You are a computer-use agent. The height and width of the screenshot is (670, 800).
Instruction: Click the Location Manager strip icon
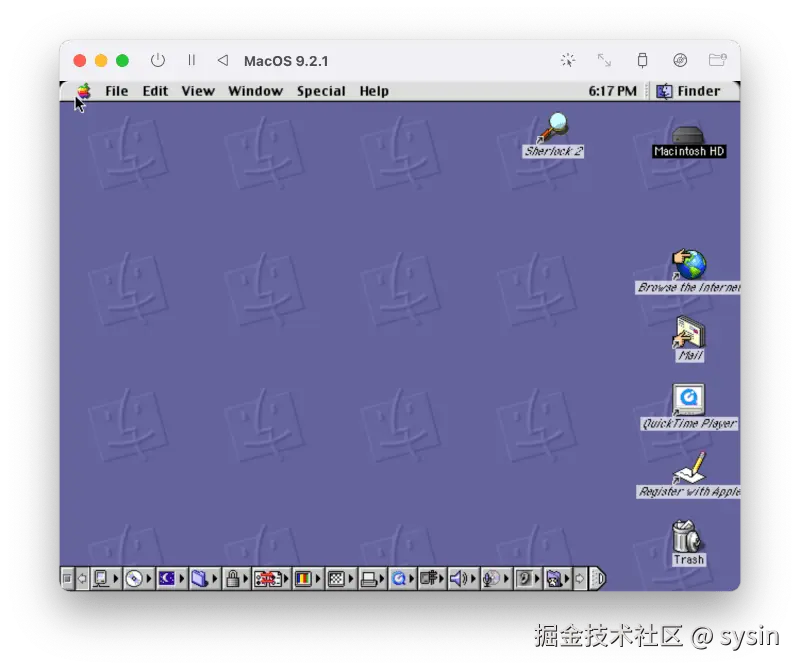click(268, 579)
